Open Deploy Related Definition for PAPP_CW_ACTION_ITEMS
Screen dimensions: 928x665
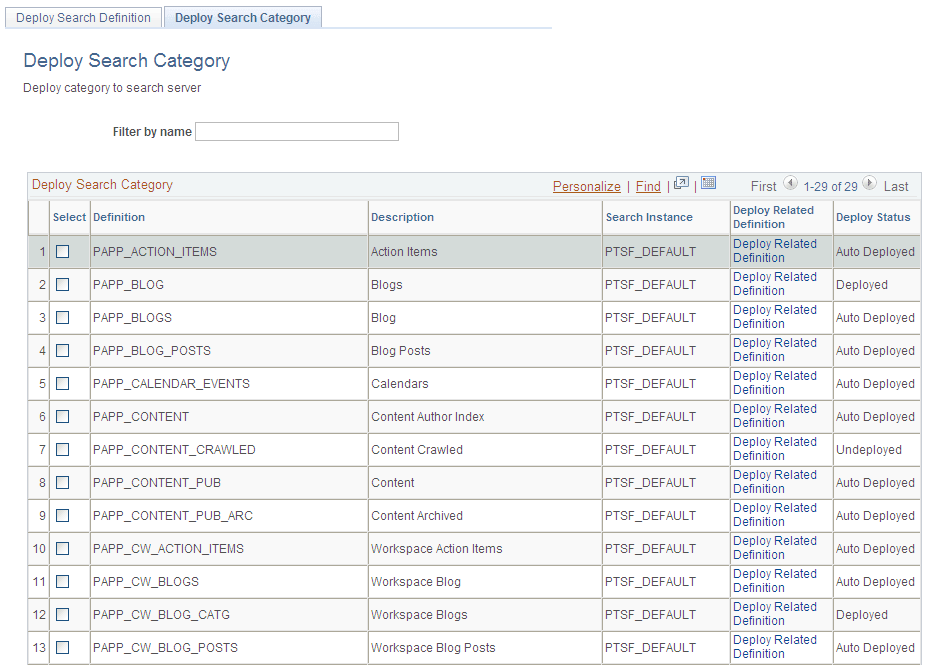(775, 548)
